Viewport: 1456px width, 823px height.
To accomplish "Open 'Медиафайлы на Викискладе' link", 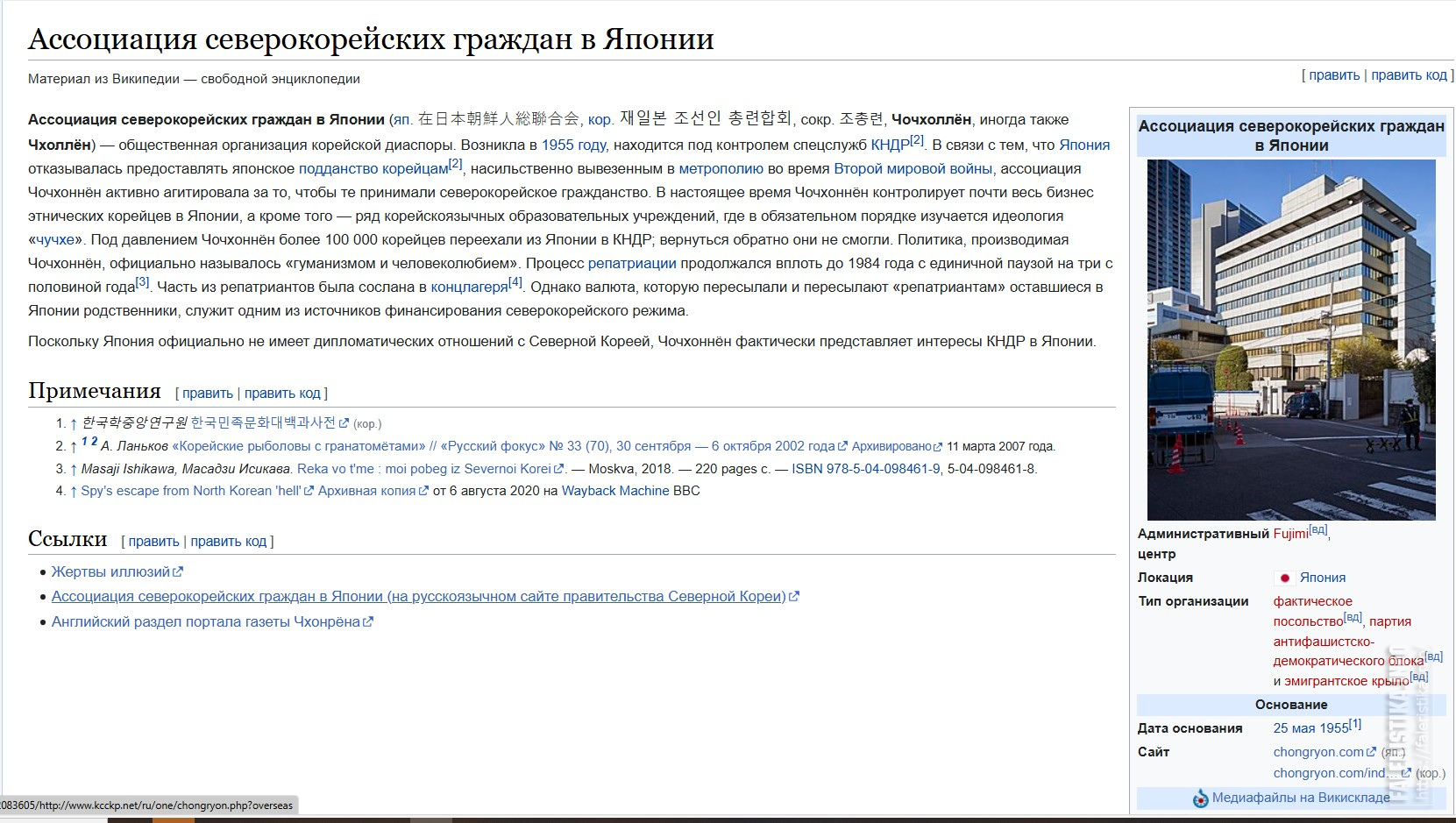I will click(1301, 798).
